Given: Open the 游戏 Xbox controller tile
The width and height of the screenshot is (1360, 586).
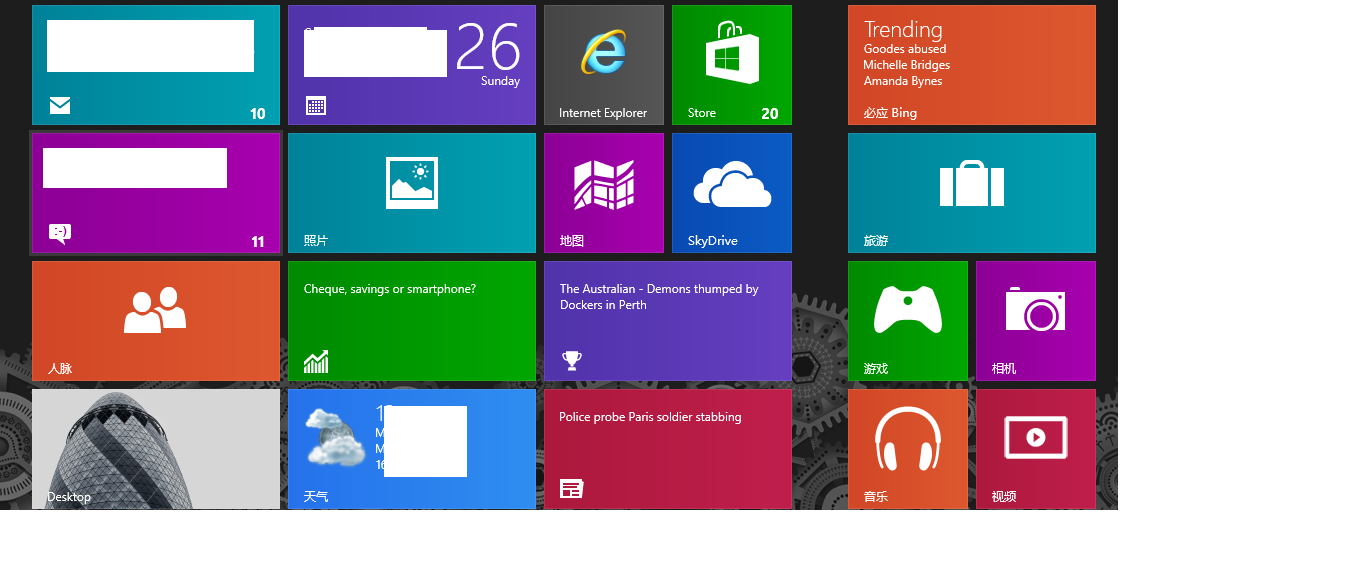Looking at the screenshot, I should coord(908,321).
